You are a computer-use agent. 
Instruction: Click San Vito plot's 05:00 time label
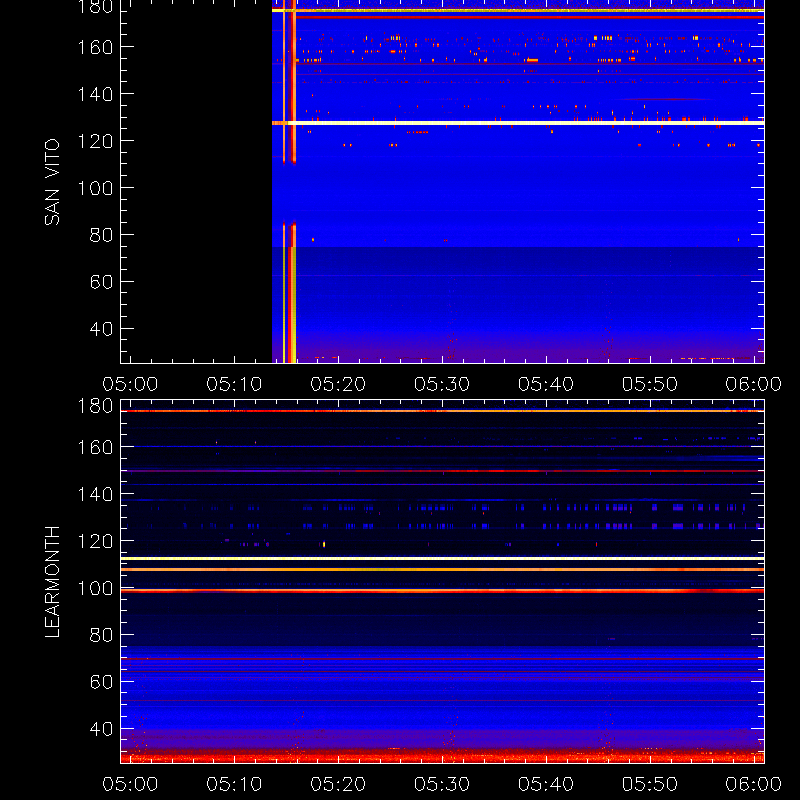130,384
